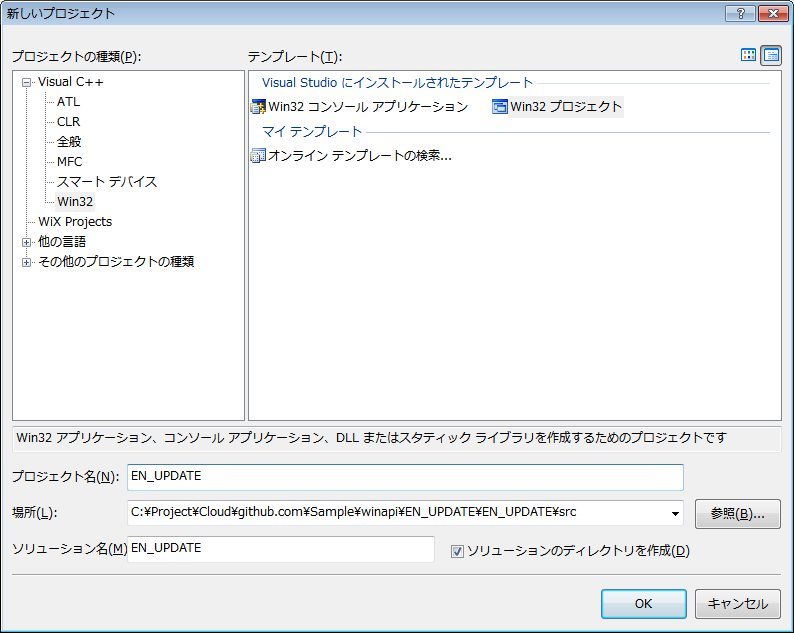The height and width of the screenshot is (633, 794).
Task: Open オンライン テンプレートの検索 icon
Action: 258,155
